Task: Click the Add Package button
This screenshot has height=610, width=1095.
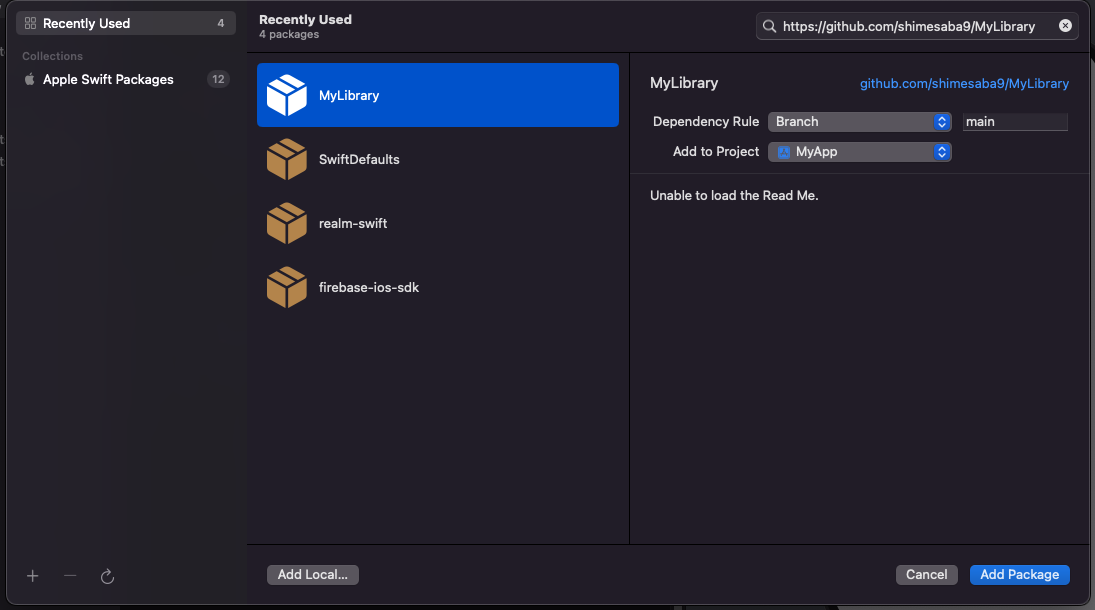Action: pos(1020,574)
